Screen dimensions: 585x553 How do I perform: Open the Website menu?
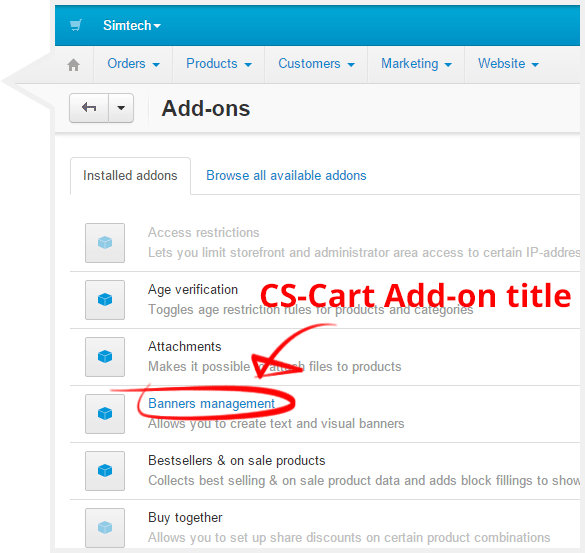(x=509, y=64)
